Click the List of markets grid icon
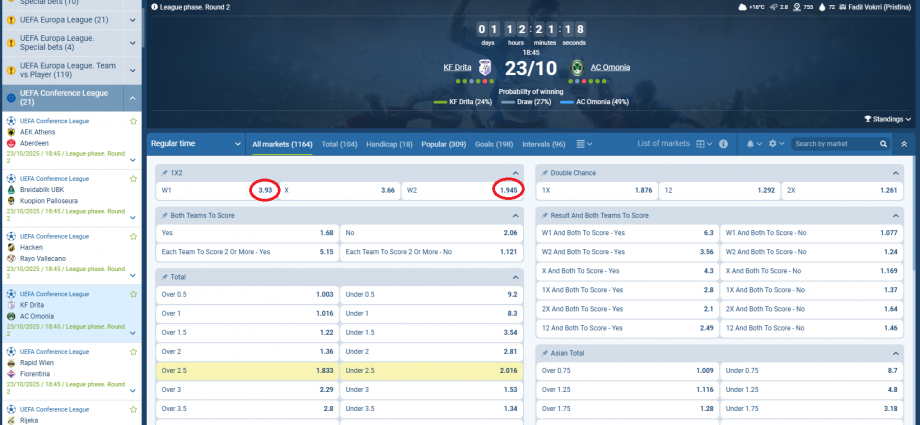The width and height of the screenshot is (920, 425). pyautogui.click(x=703, y=144)
